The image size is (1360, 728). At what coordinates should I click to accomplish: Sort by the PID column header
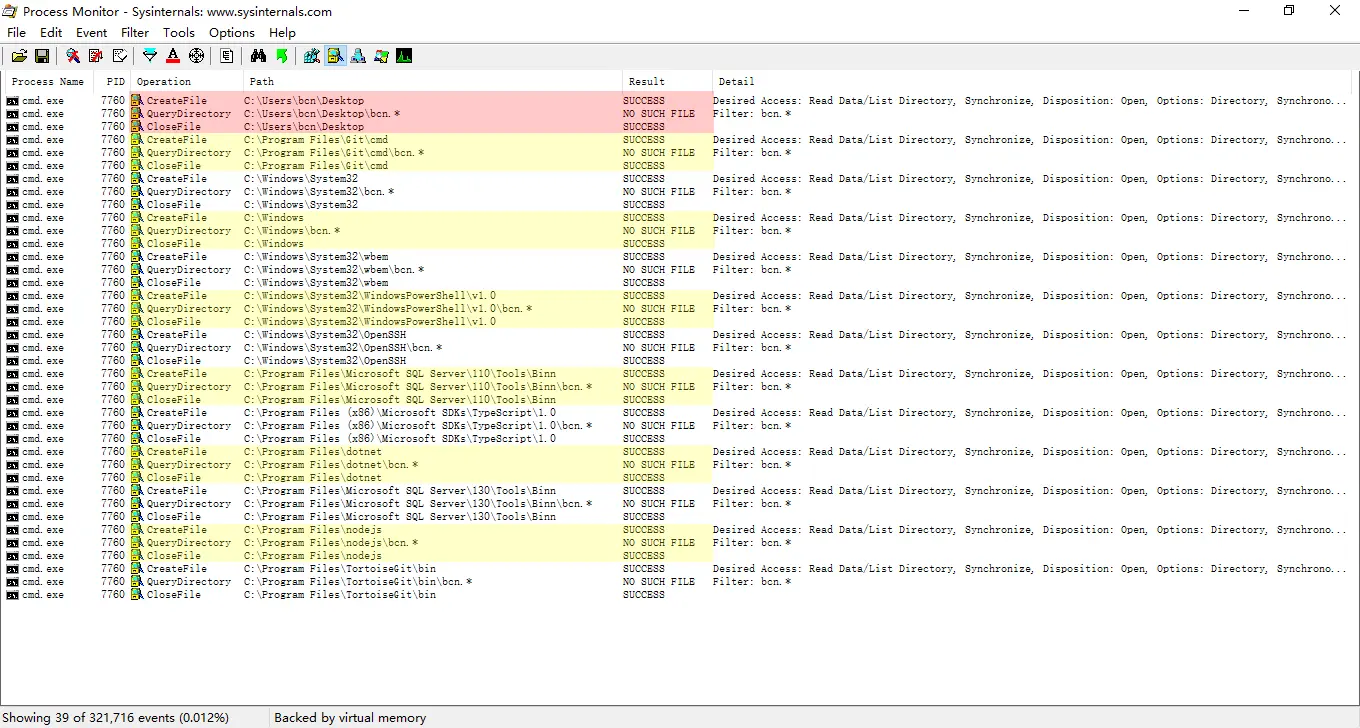tap(112, 81)
